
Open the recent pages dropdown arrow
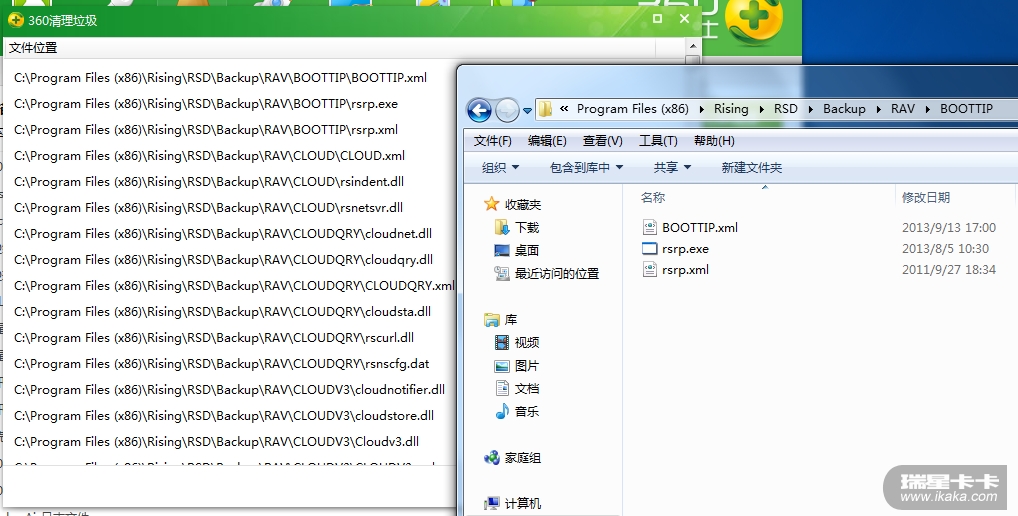point(527,110)
